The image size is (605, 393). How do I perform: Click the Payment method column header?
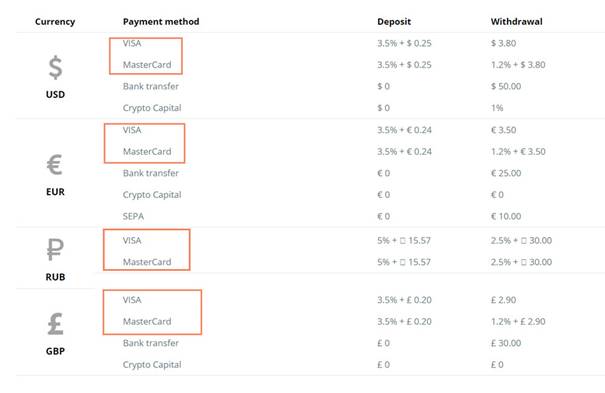tap(161, 22)
